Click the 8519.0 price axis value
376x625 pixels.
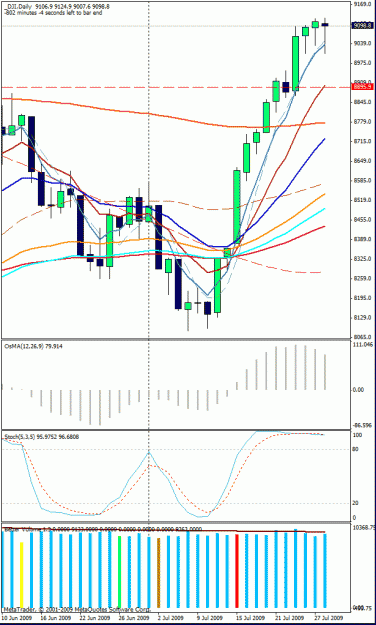pos(363,200)
